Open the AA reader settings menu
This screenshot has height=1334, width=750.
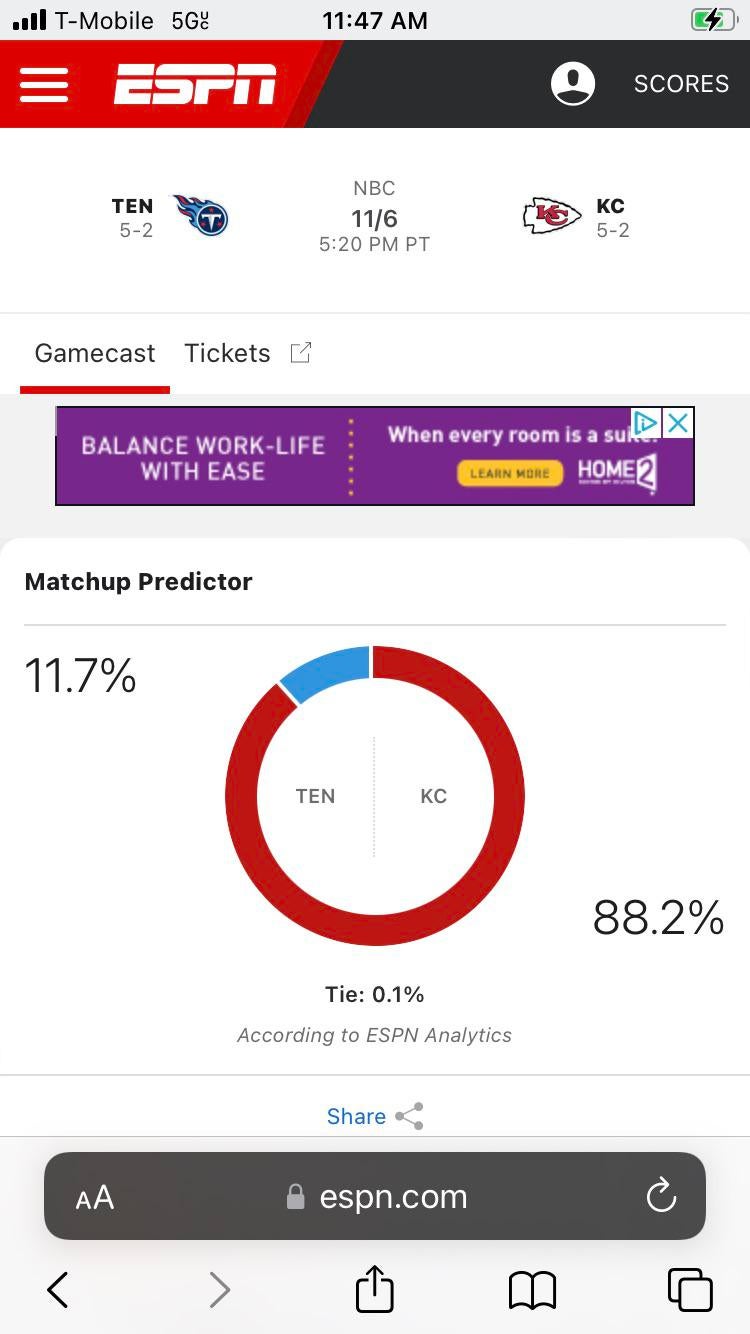click(95, 1197)
